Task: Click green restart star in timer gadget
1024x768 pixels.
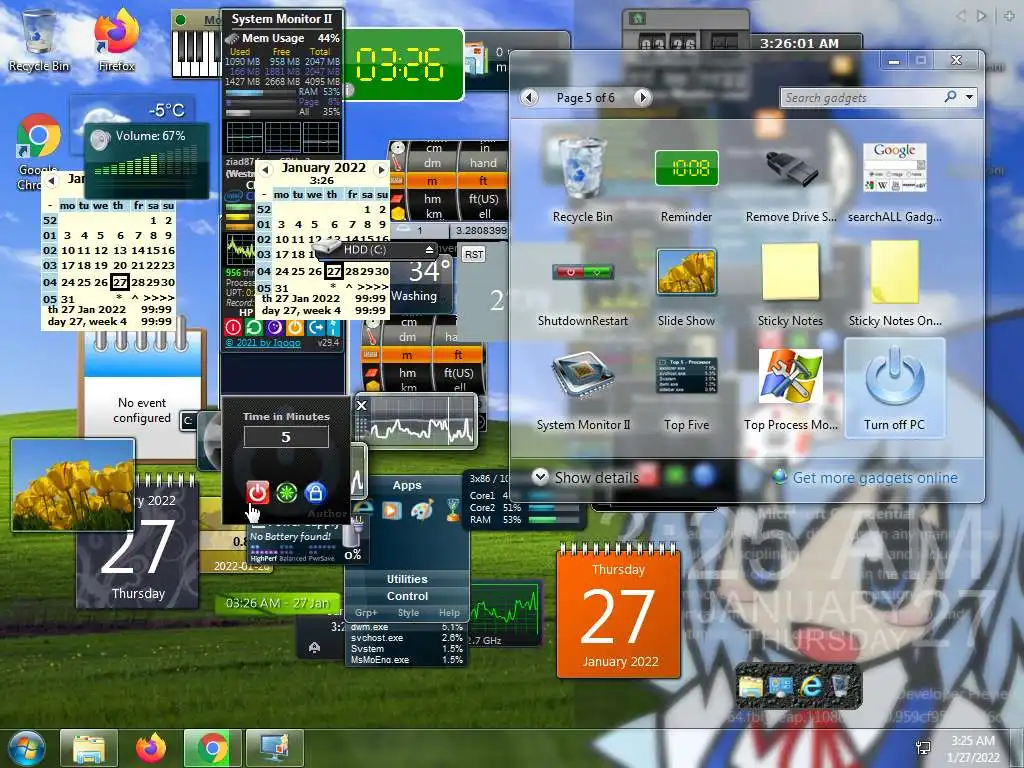Action: pyautogui.click(x=286, y=492)
